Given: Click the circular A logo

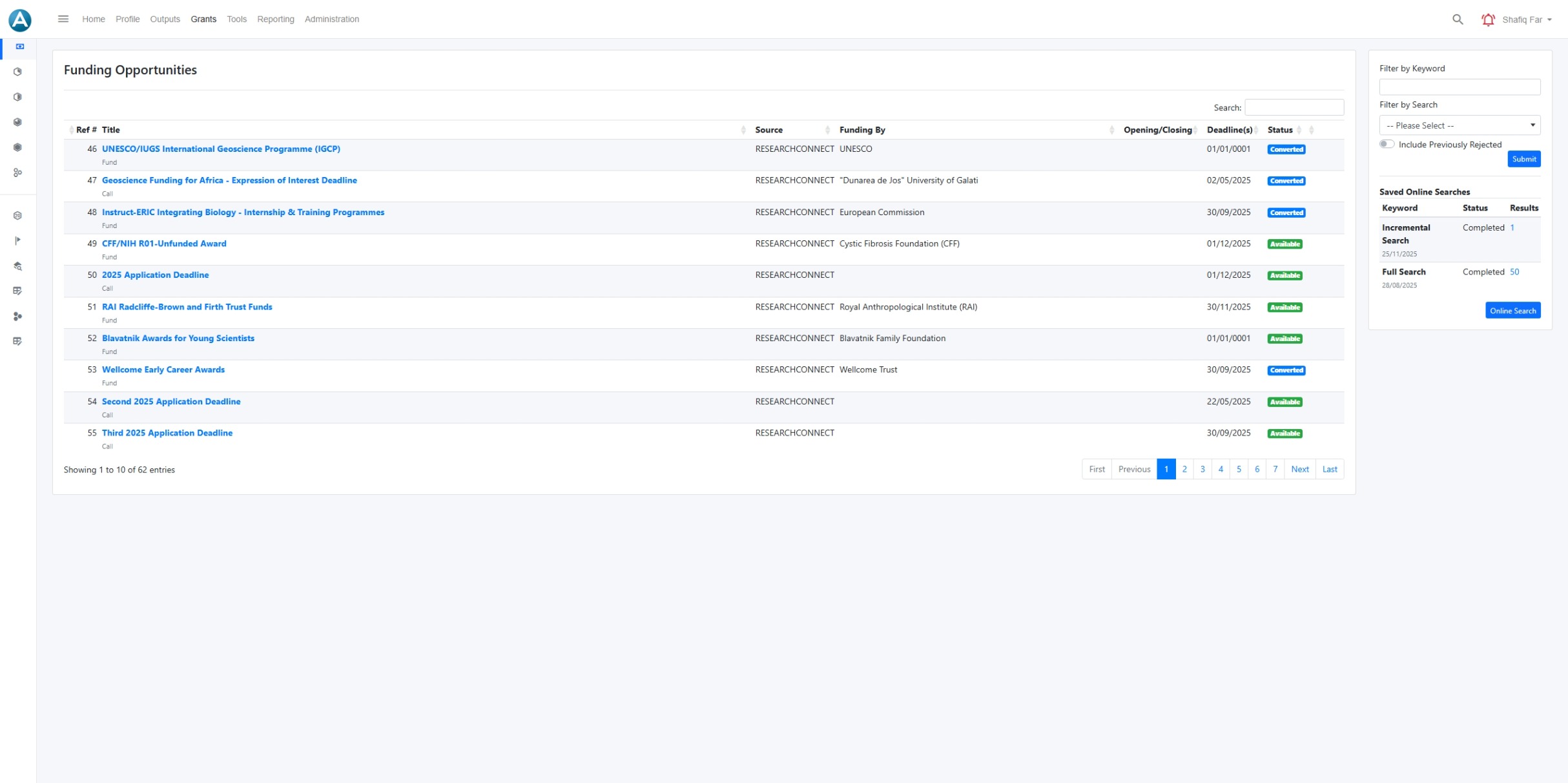Looking at the screenshot, I should point(20,20).
